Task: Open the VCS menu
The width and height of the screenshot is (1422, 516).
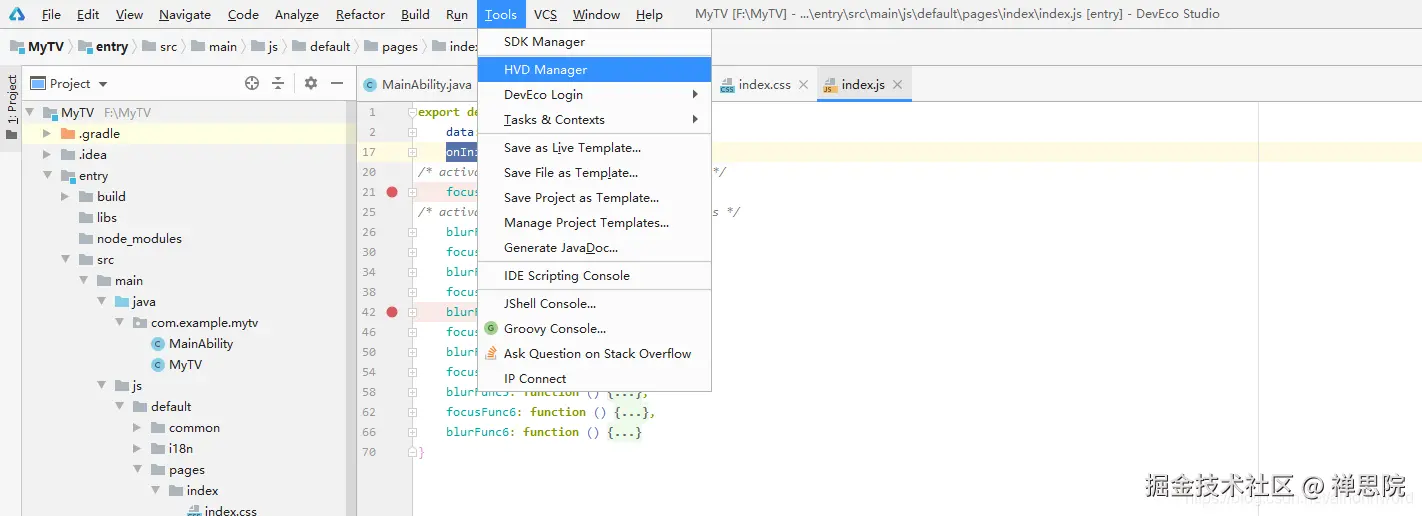Action: (545, 15)
